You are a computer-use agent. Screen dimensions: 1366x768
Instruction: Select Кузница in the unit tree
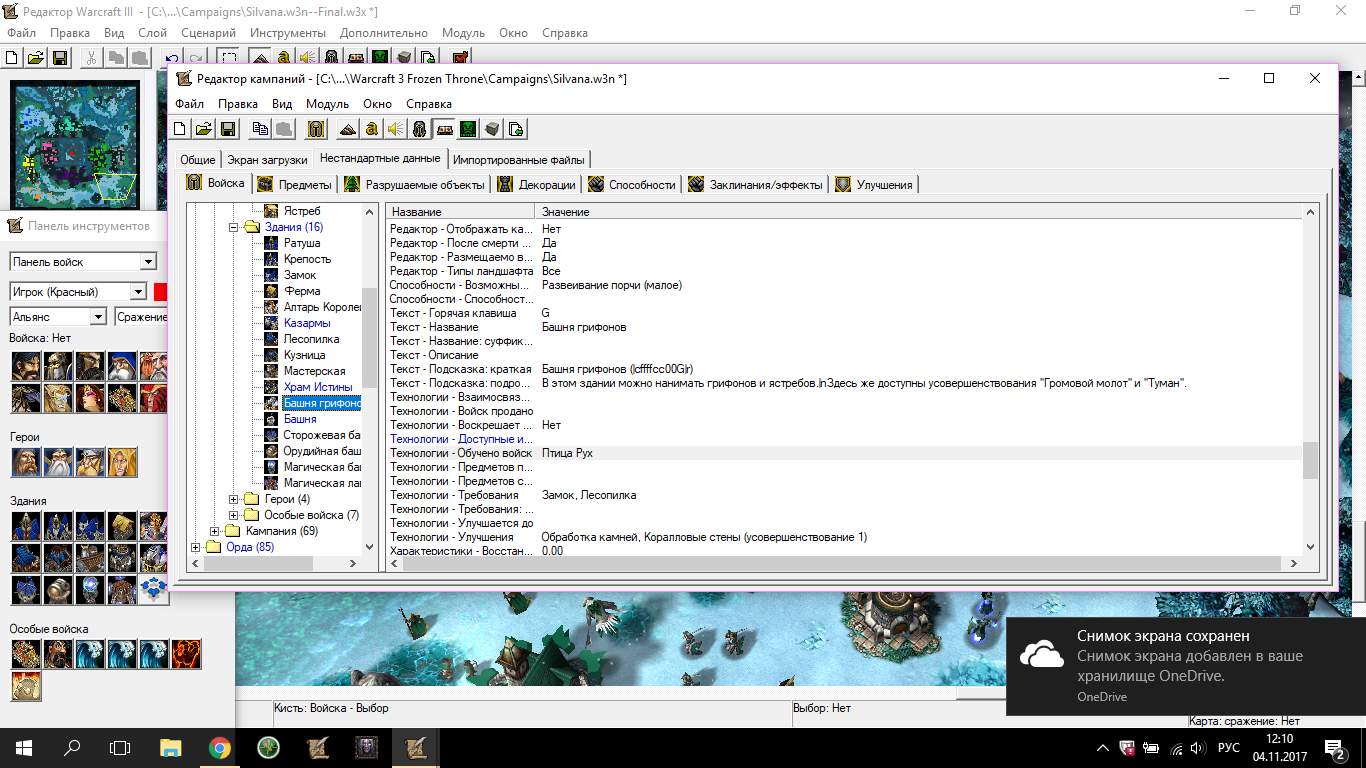(304, 355)
